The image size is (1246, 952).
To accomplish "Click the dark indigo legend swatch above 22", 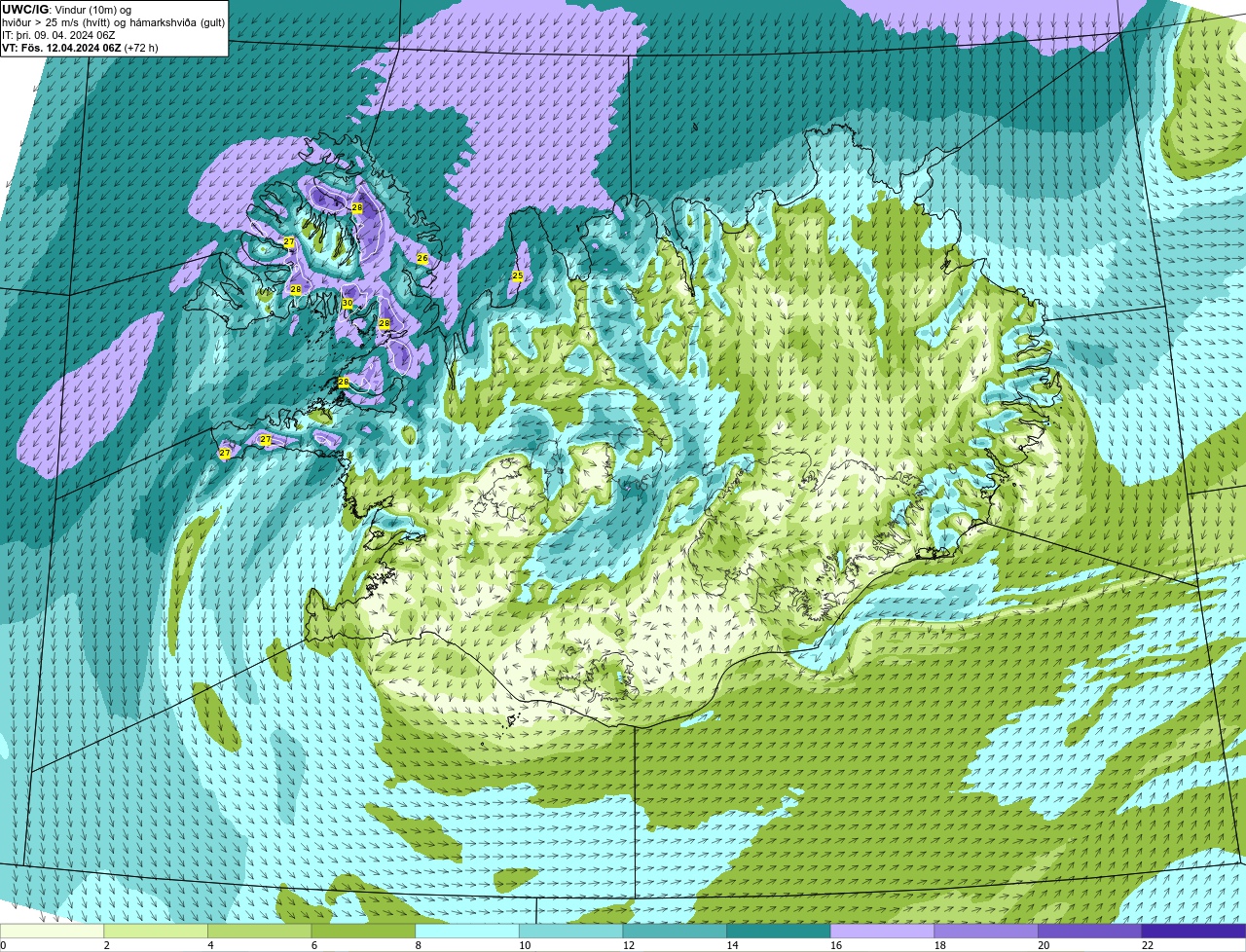I will pos(1194,931).
